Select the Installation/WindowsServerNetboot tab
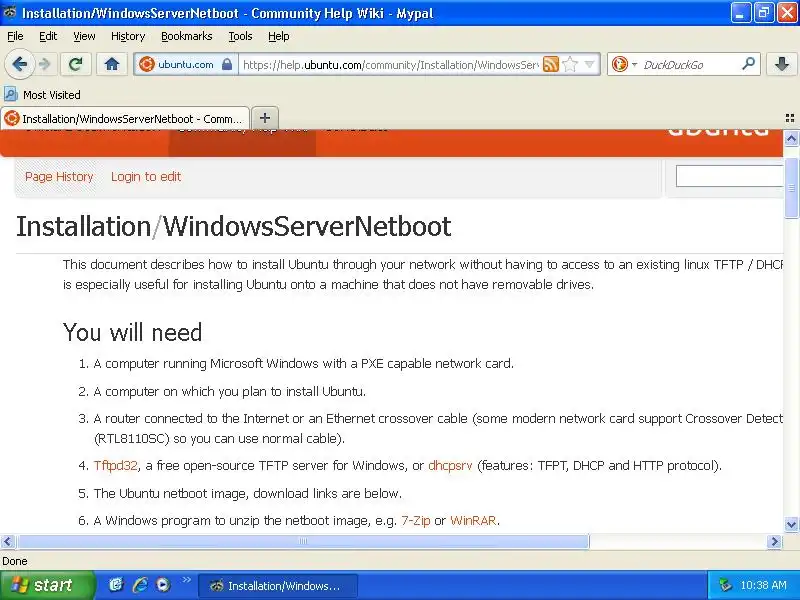 tap(125, 119)
